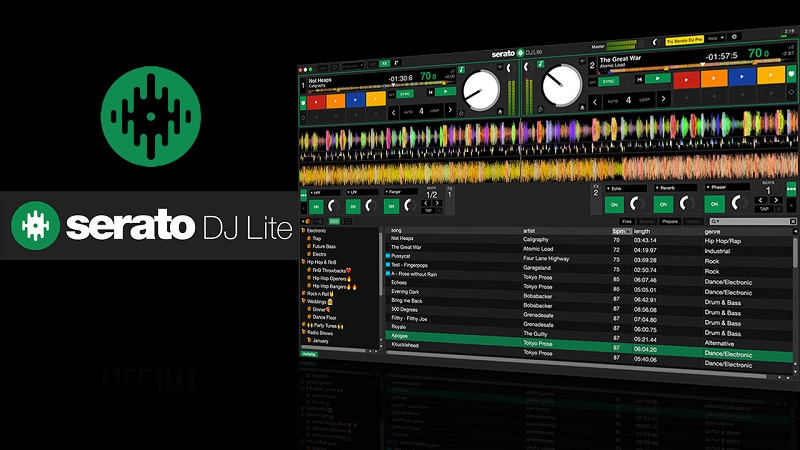Trigger deck 1 orange hot cue pad
This screenshot has height=450, width=800.
[336, 101]
